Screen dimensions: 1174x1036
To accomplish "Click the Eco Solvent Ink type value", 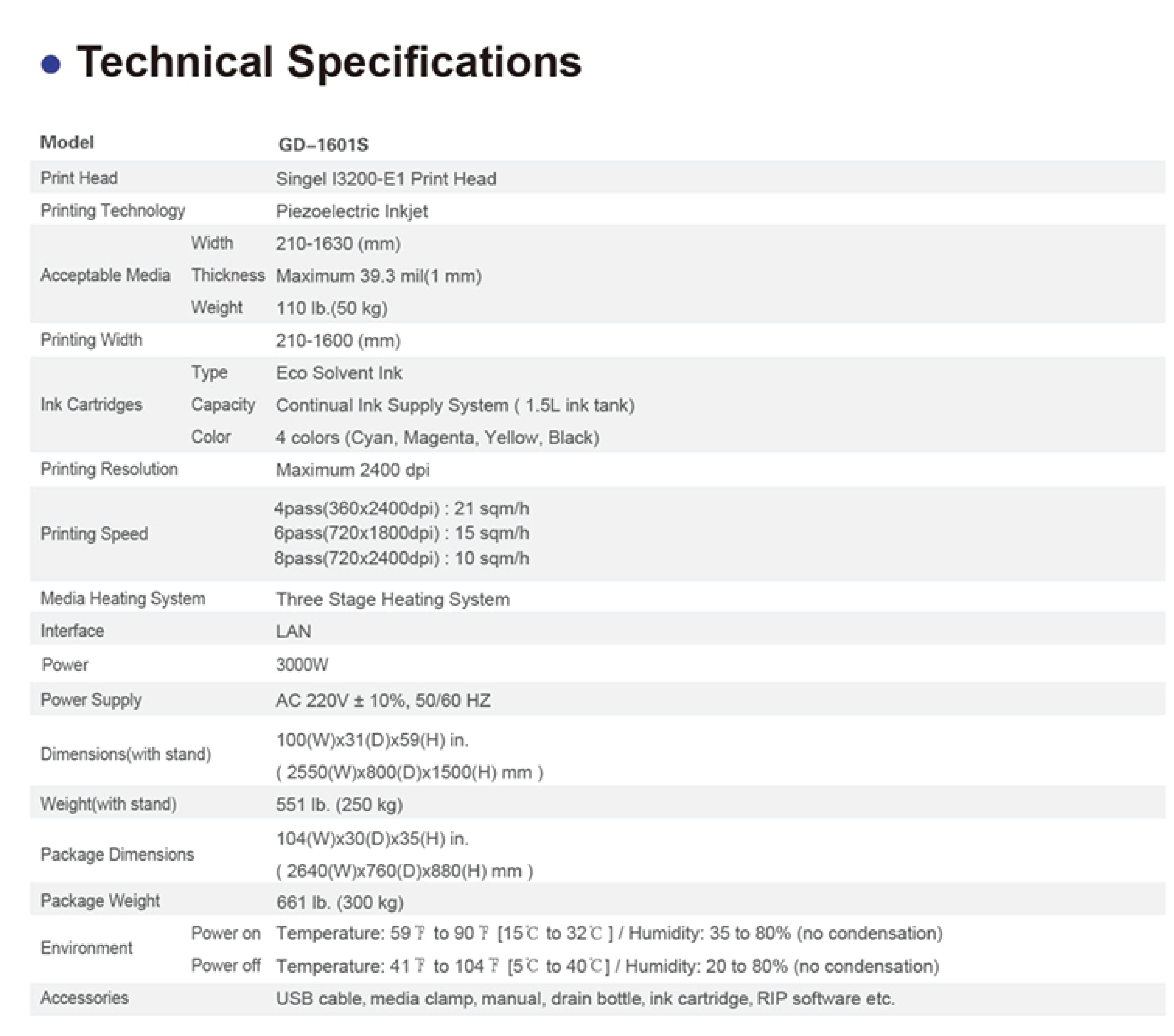I will 338,373.
